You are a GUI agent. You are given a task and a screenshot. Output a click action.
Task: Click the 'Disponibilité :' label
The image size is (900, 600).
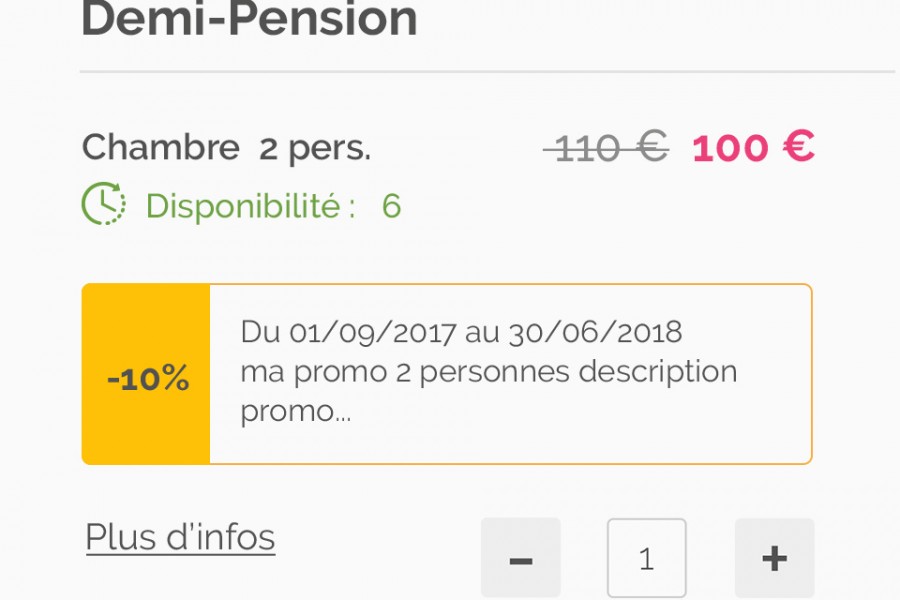251,206
